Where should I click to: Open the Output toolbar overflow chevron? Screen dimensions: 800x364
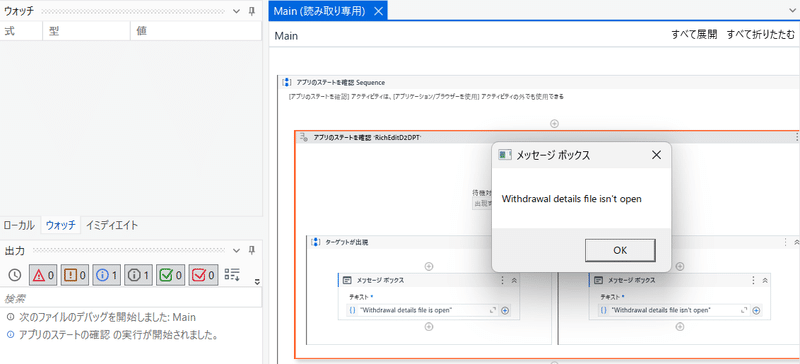click(x=257, y=281)
